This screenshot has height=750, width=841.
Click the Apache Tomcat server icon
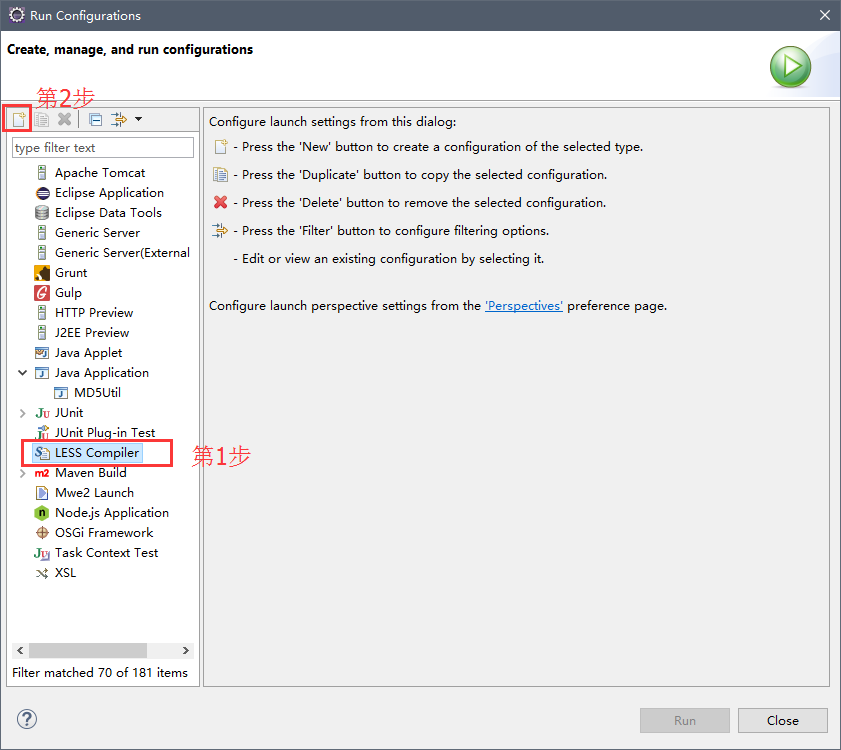pos(42,173)
